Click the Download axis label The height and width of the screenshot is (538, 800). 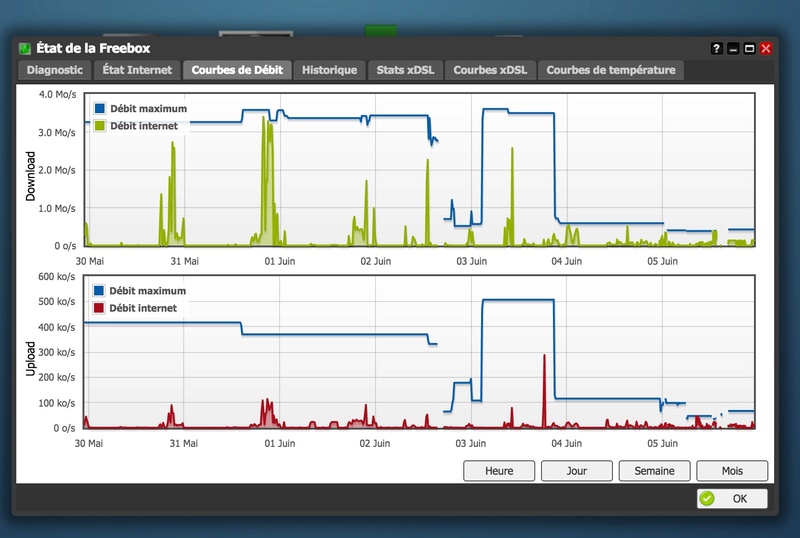click(31, 176)
